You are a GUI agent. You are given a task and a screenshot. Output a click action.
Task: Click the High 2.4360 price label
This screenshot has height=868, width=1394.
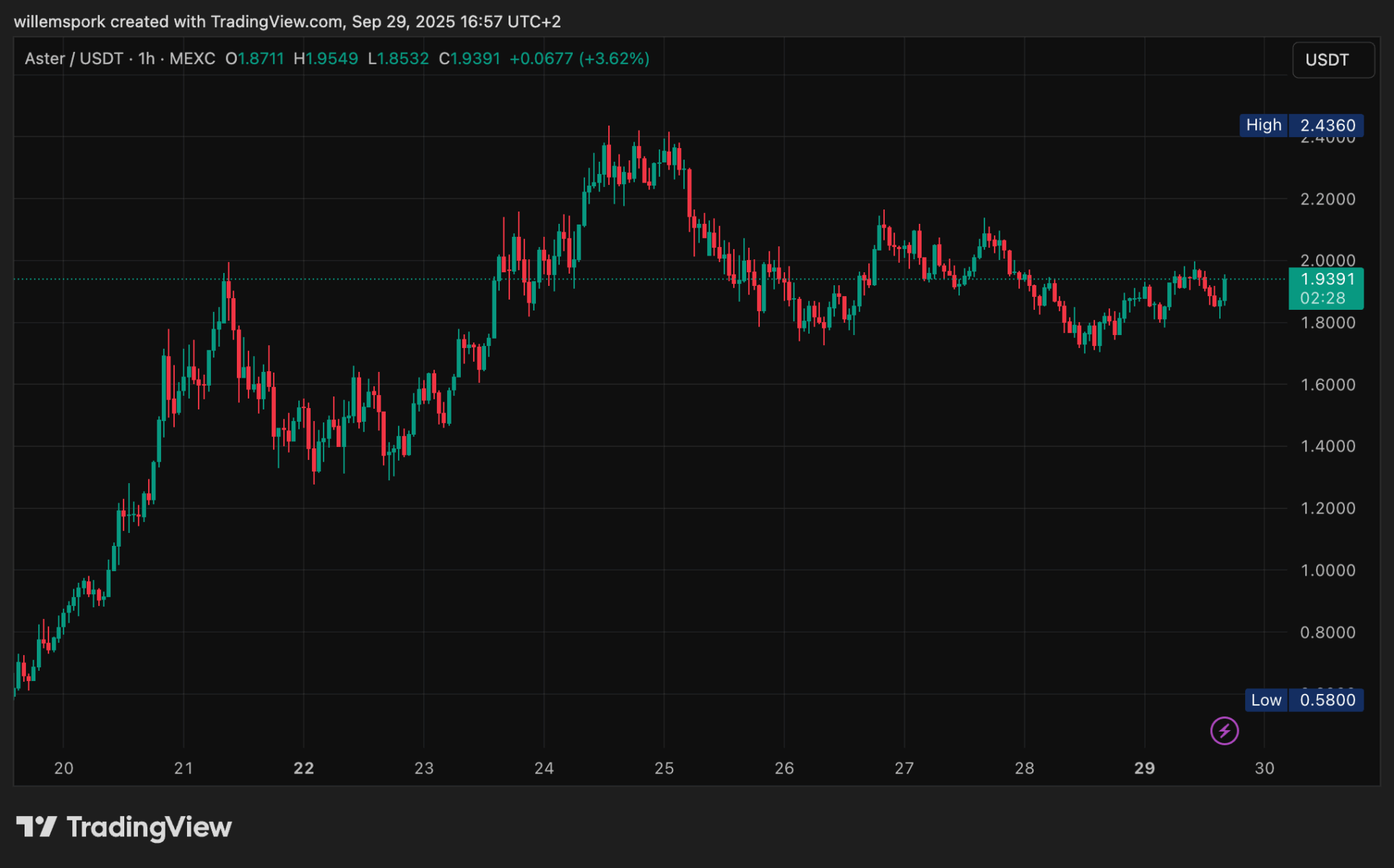point(1302,125)
